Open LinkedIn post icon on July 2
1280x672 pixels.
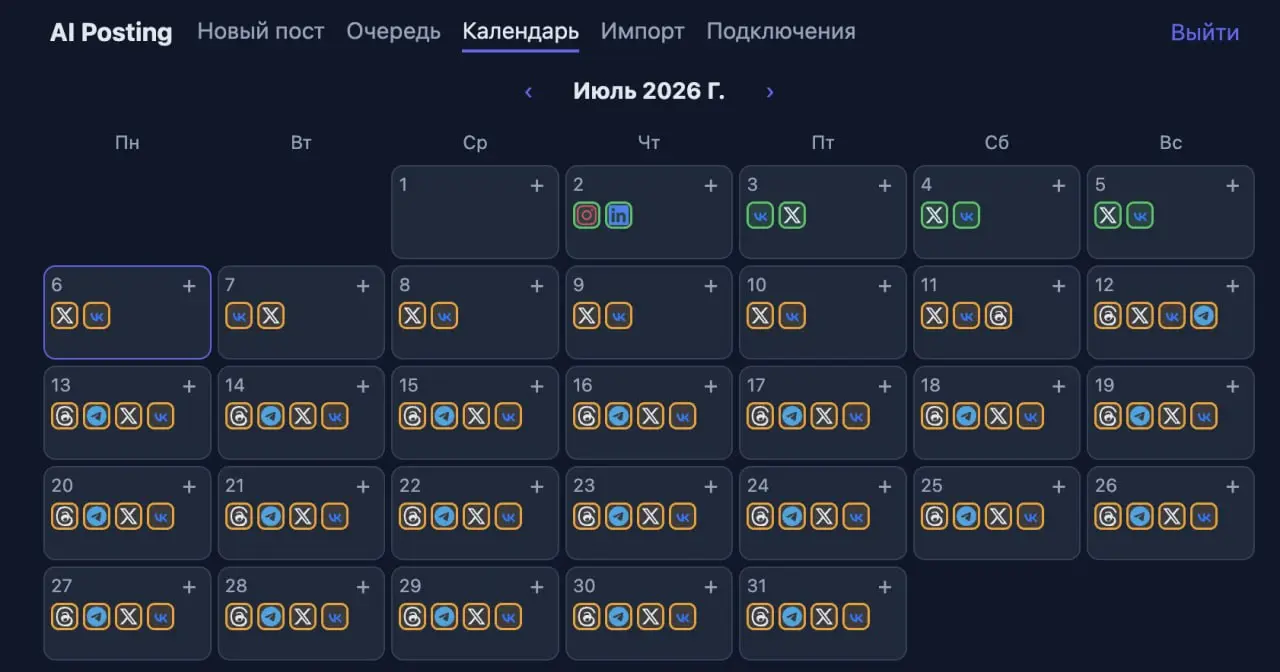619,215
